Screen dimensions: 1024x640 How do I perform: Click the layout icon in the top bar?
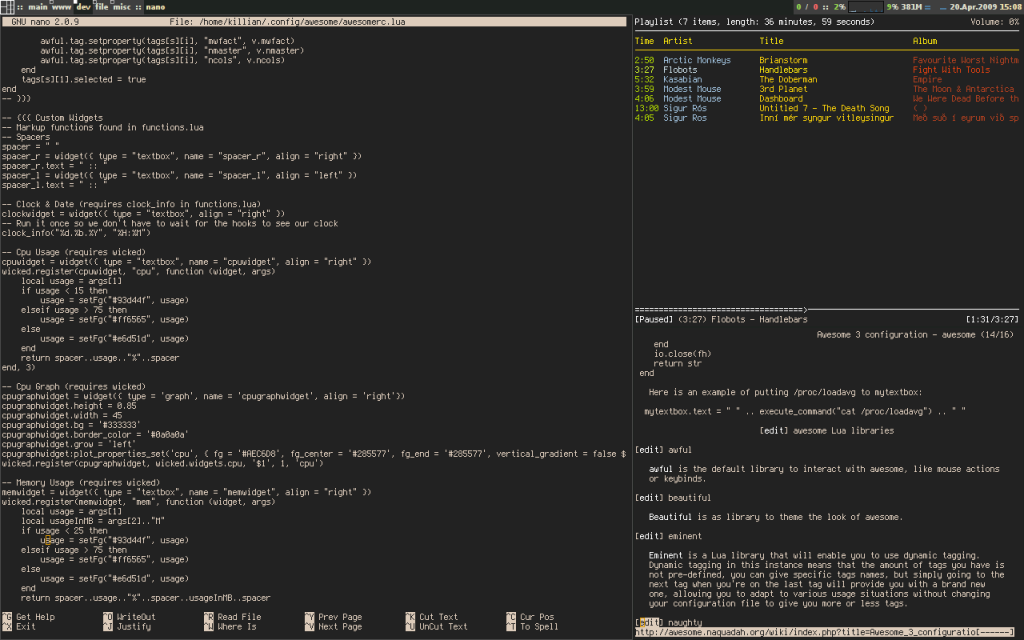[x=7, y=7]
